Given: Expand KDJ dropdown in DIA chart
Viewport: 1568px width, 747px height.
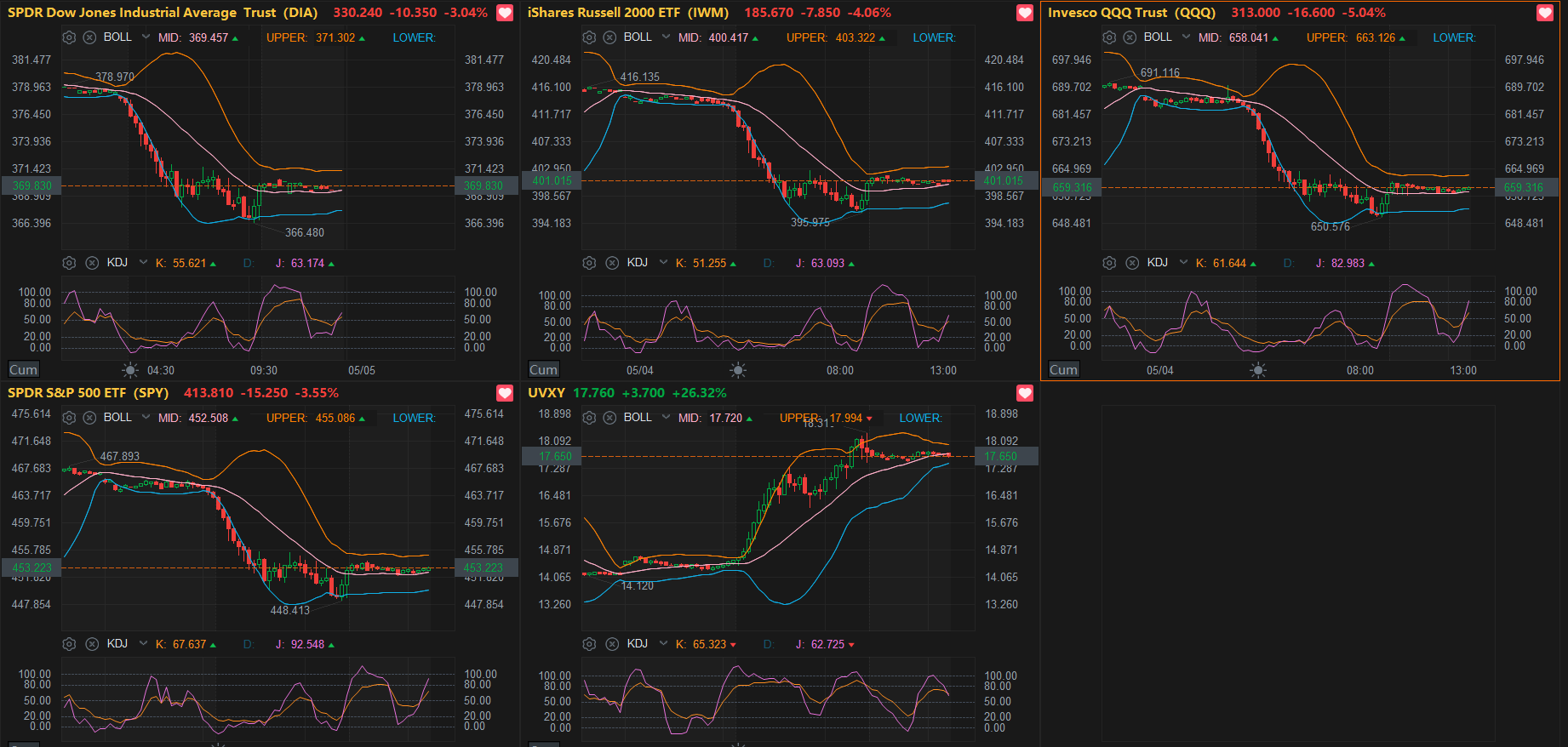Looking at the screenshot, I should click(x=143, y=262).
